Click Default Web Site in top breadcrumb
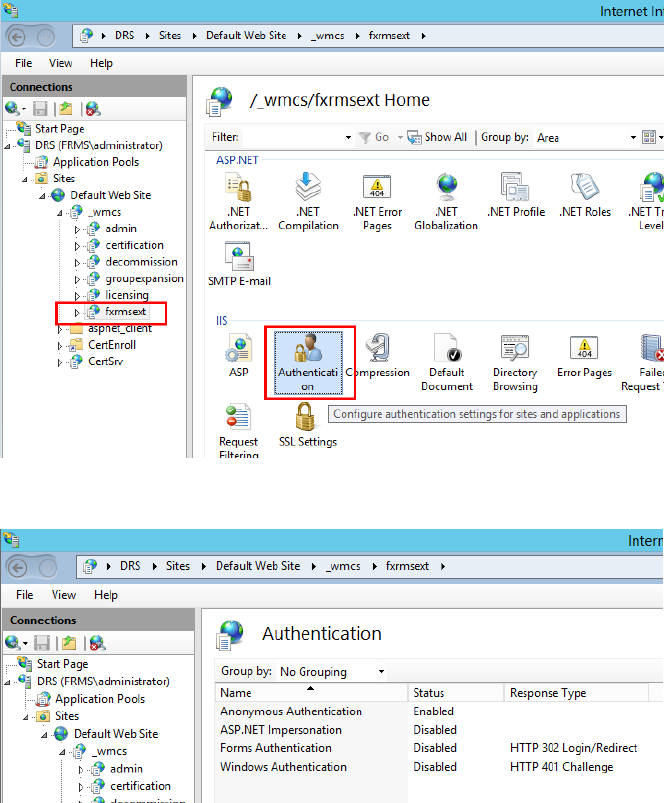The width and height of the screenshot is (664, 803). 246,35
